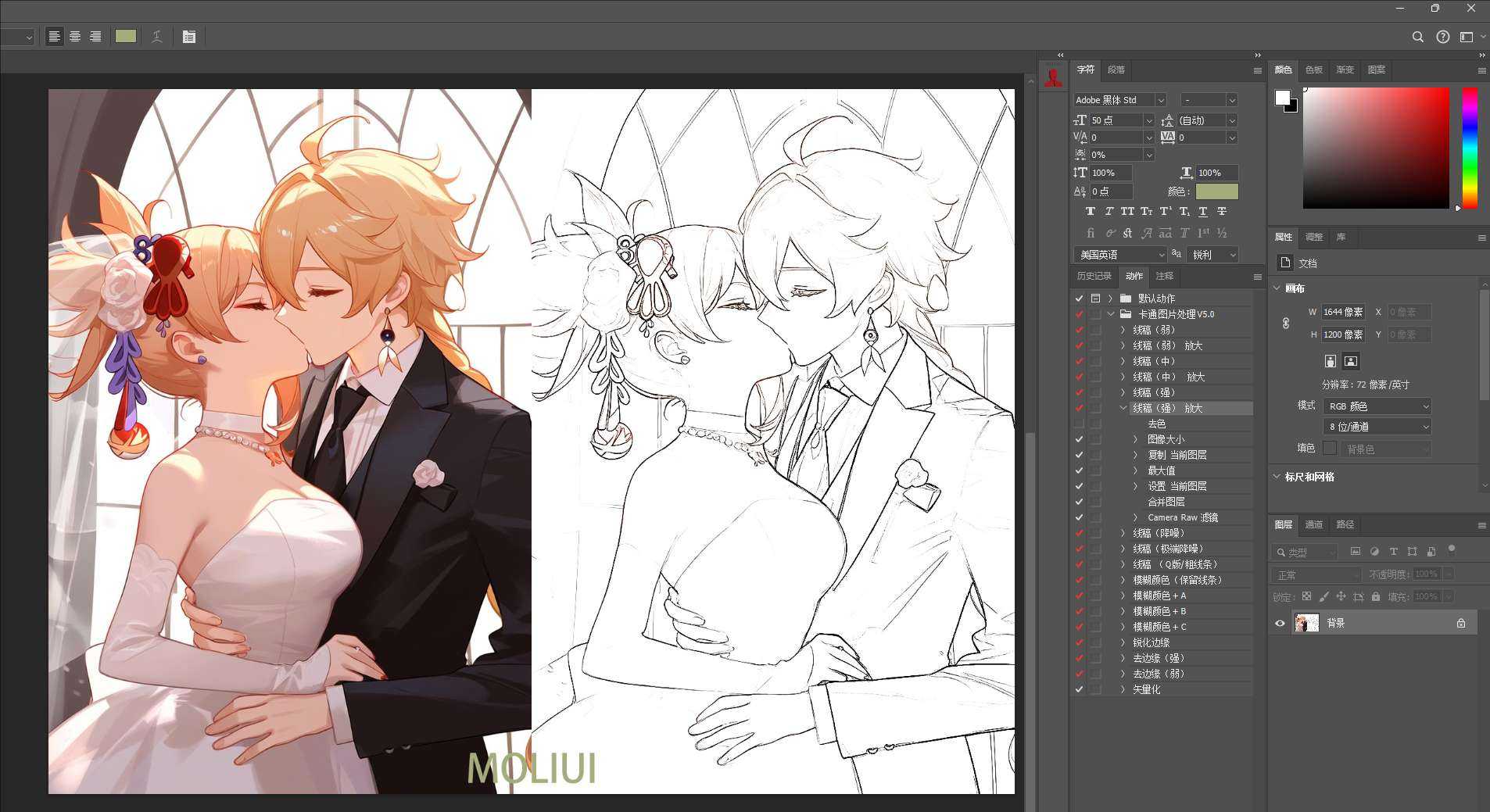Click the rainbow hue slider strip
The image size is (1490, 812).
coord(1470,148)
